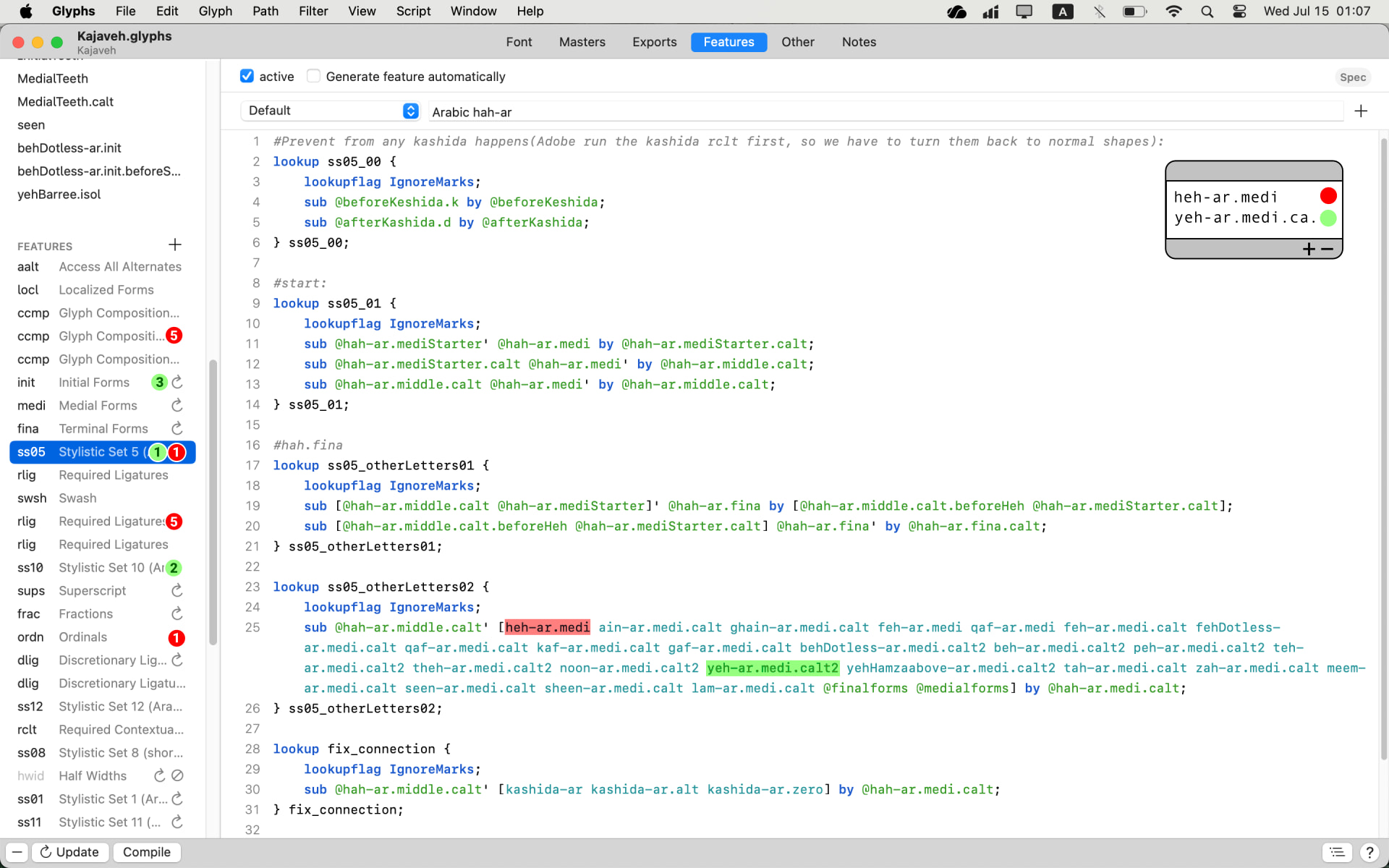Viewport: 1389px width, 868px height.
Task: Click green badge 2 on ss10 feature
Action: pos(174,568)
